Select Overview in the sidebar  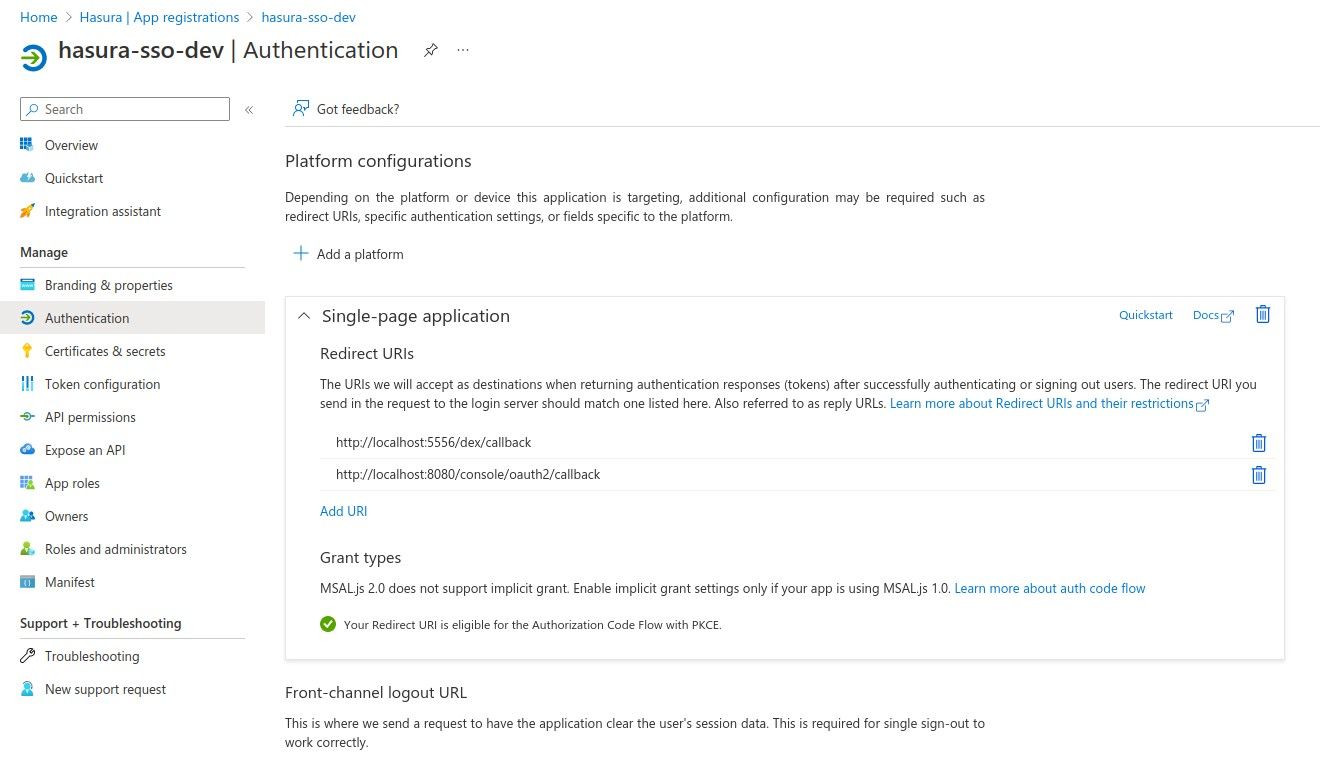click(70, 144)
